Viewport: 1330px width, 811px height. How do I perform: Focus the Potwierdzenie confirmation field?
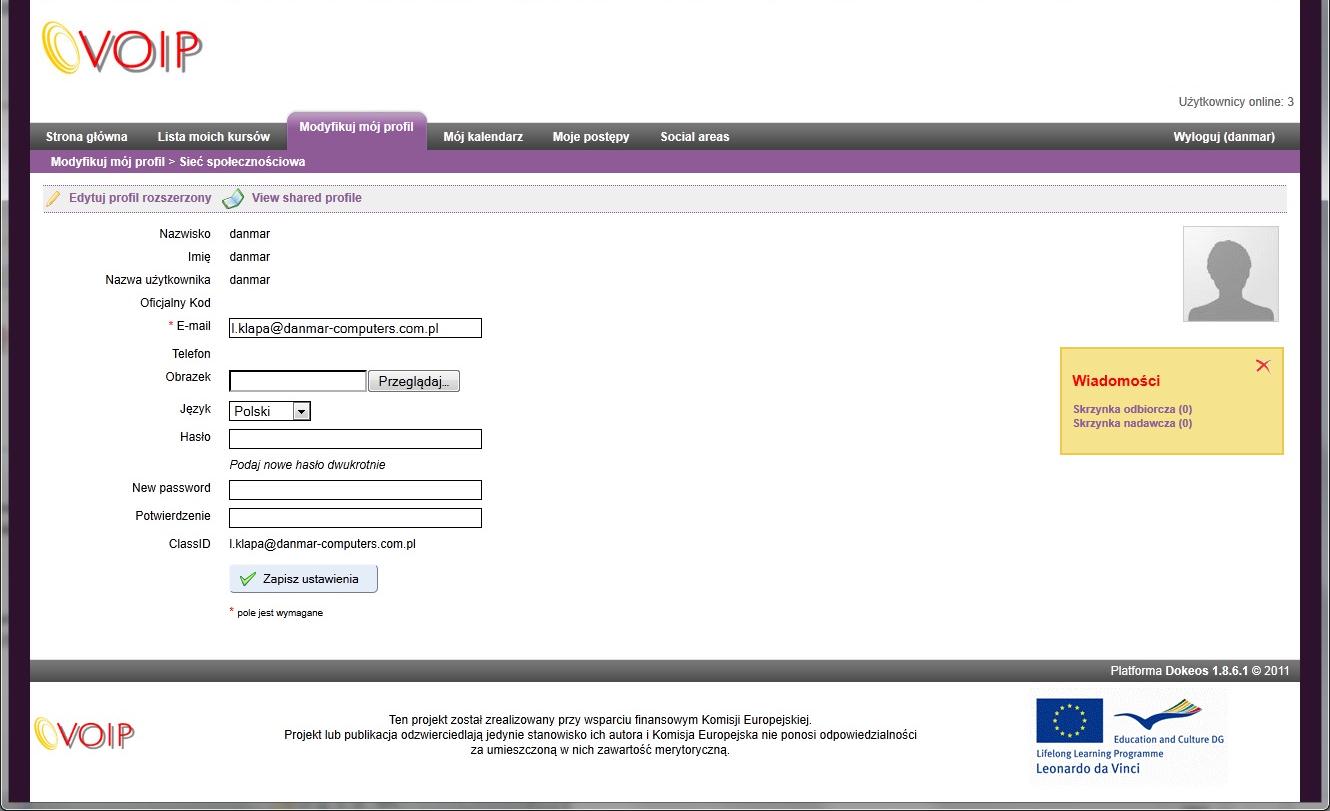pyautogui.click(x=356, y=518)
